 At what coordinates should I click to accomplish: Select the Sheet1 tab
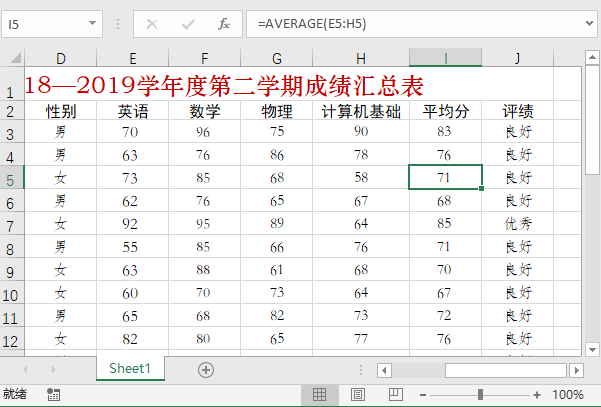pyautogui.click(x=130, y=368)
